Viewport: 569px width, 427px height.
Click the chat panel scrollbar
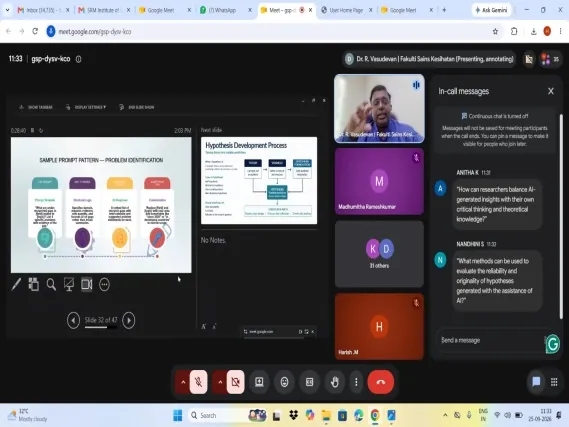coord(561,217)
